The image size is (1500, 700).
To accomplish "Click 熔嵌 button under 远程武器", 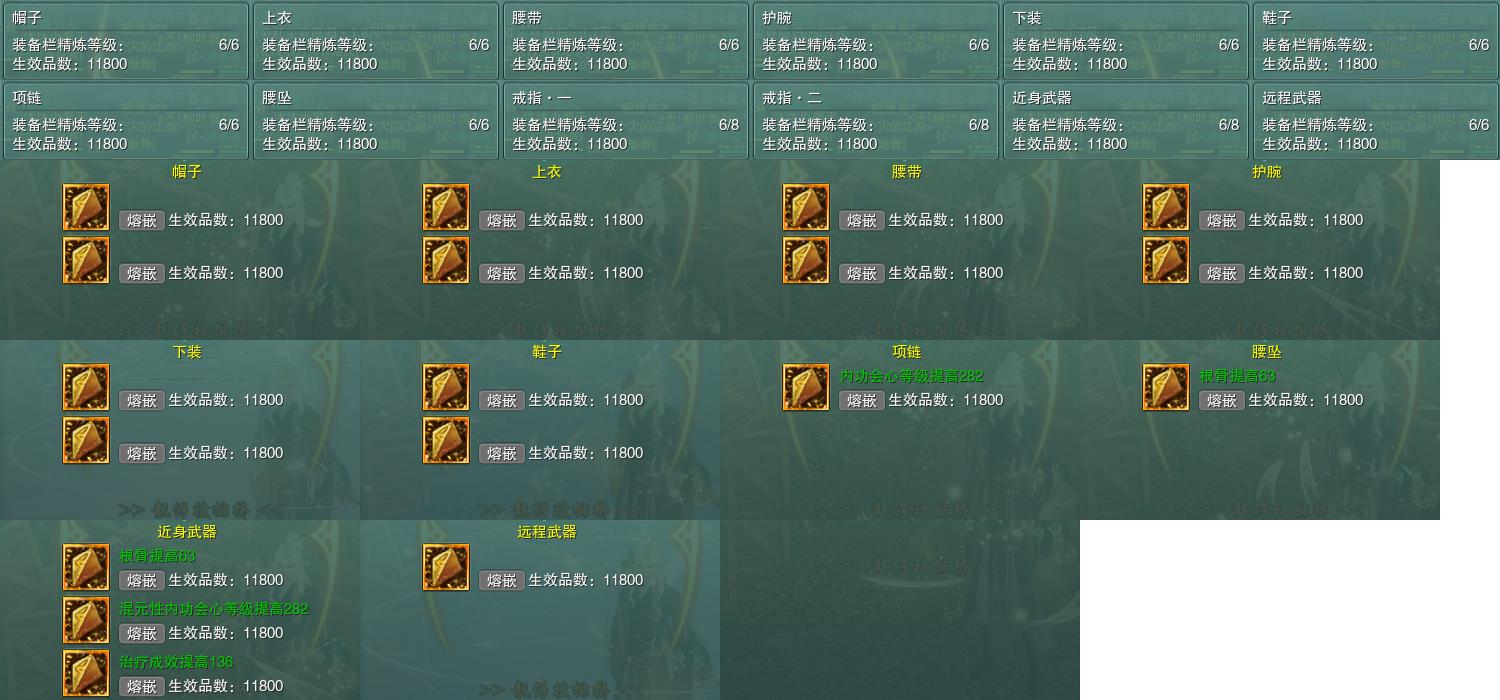I will point(502,581).
